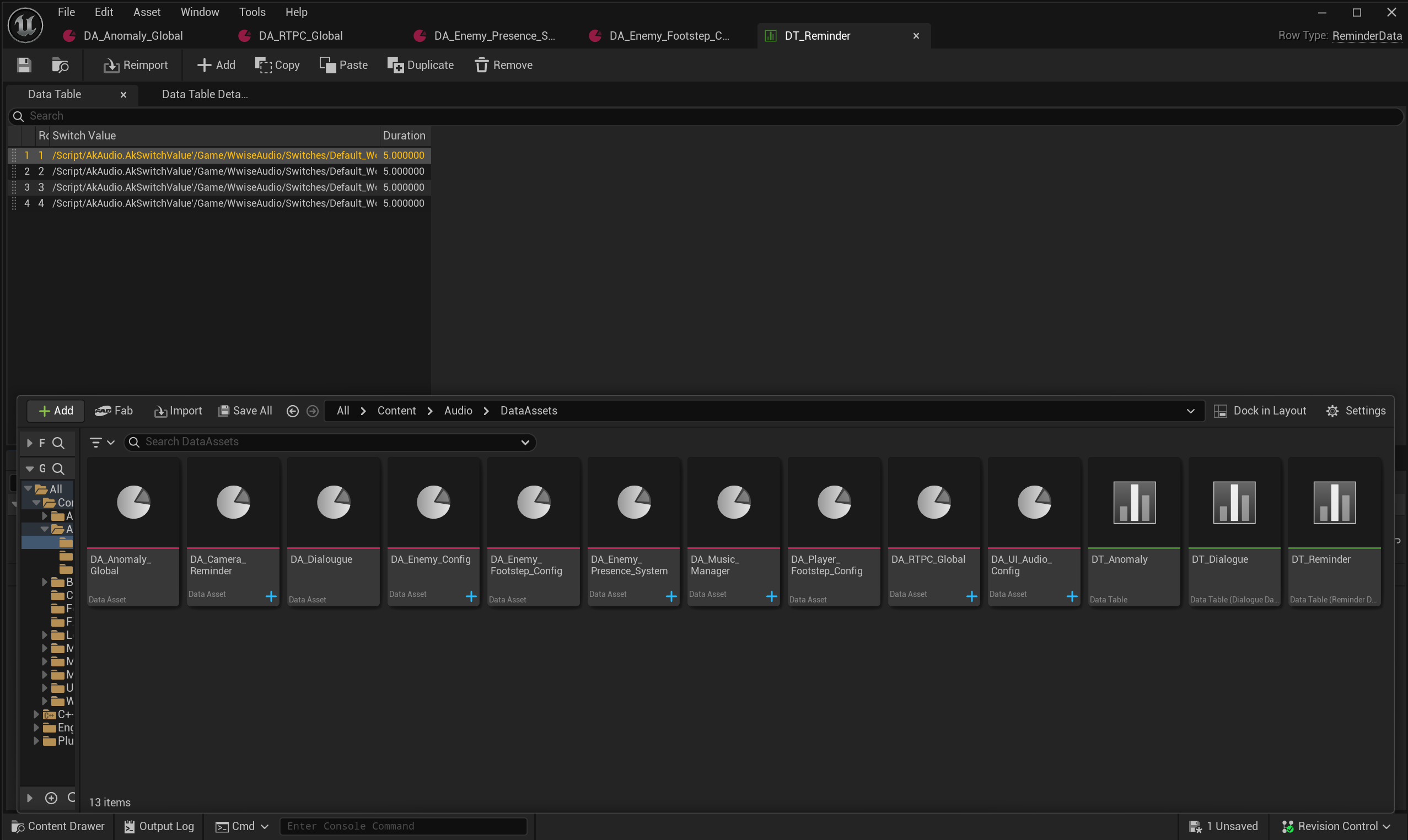Open the Revision Control dropdown
This screenshot has width=1408, height=840.
1336,826
